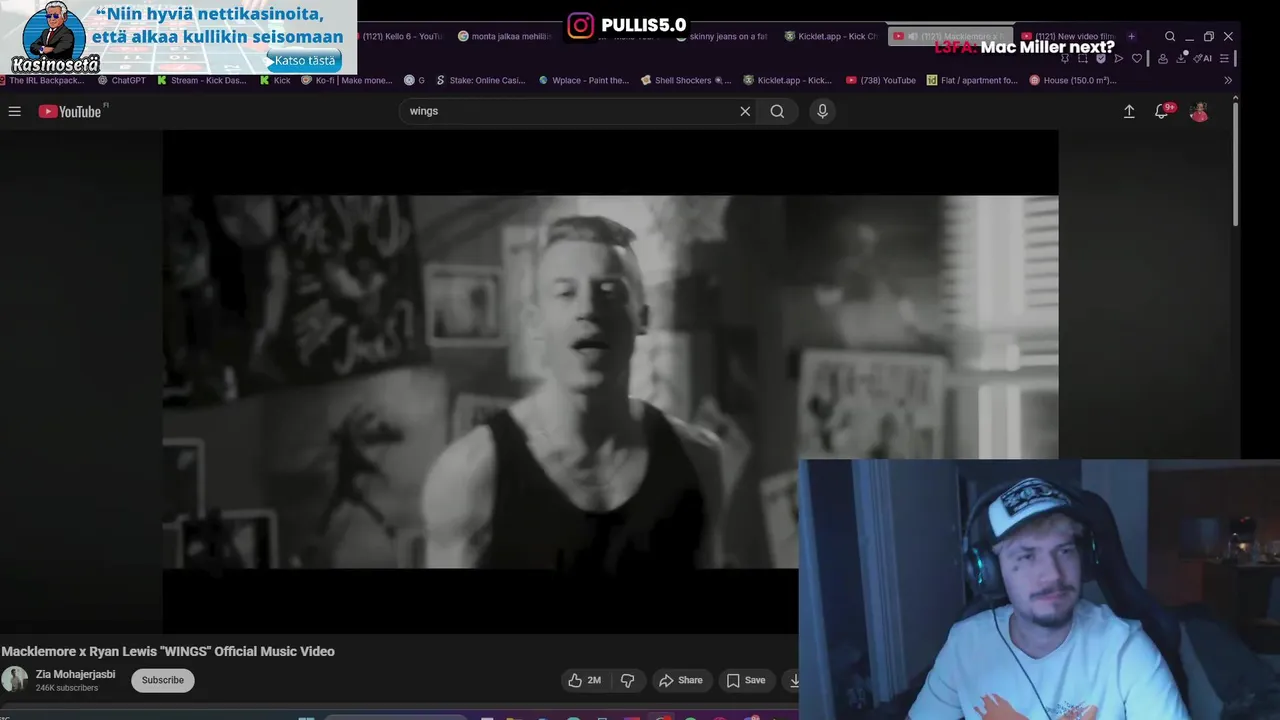The height and width of the screenshot is (720, 1280).
Task: Click the magnifier search button
Action: tap(777, 111)
